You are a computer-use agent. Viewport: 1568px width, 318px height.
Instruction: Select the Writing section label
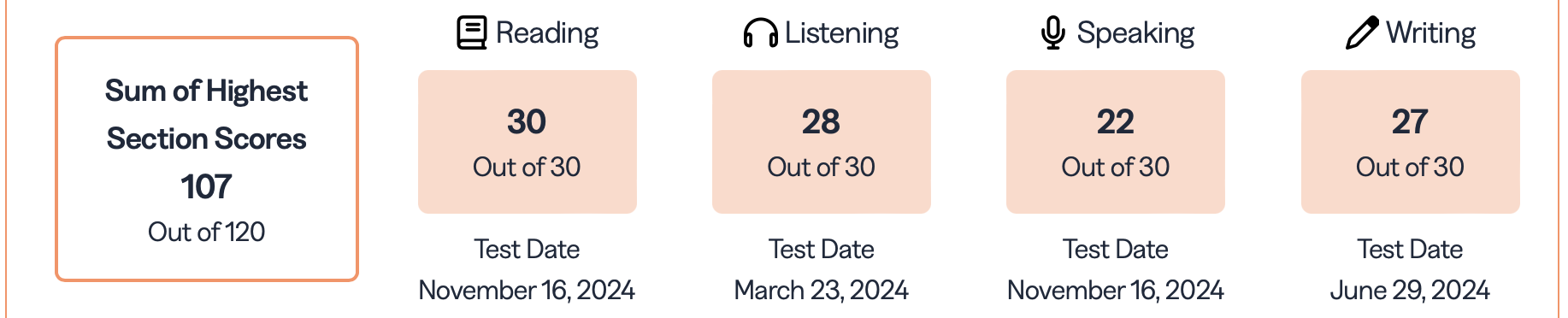click(x=1430, y=33)
